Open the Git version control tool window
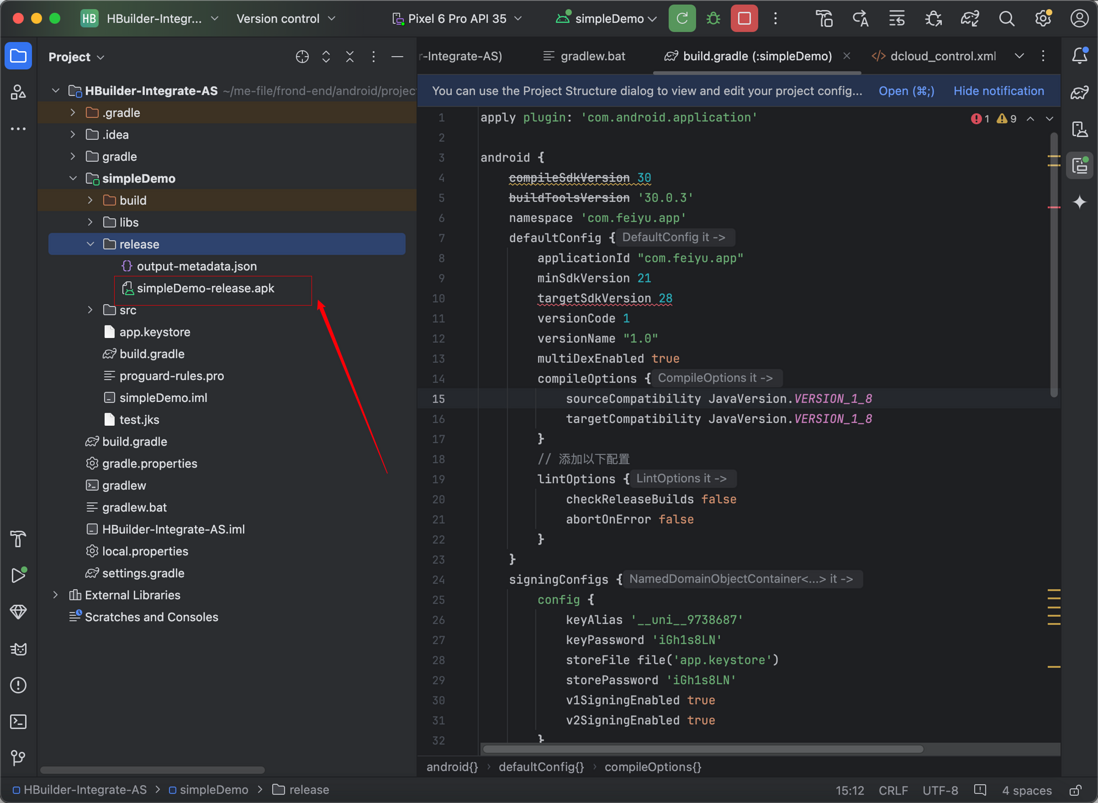Image resolution: width=1098 pixels, height=803 pixels. coord(18,757)
